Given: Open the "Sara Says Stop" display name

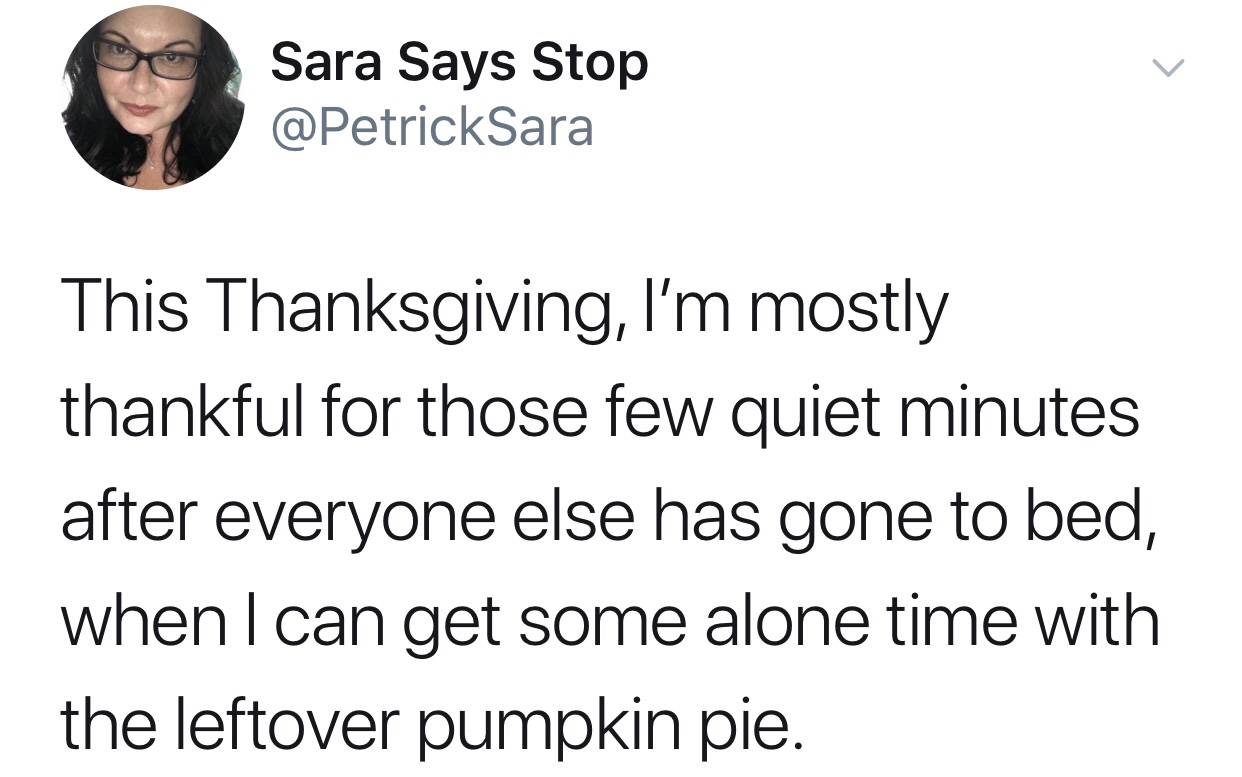Looking at the screenshot, I should pyautogui.click(x=459, y=65).
